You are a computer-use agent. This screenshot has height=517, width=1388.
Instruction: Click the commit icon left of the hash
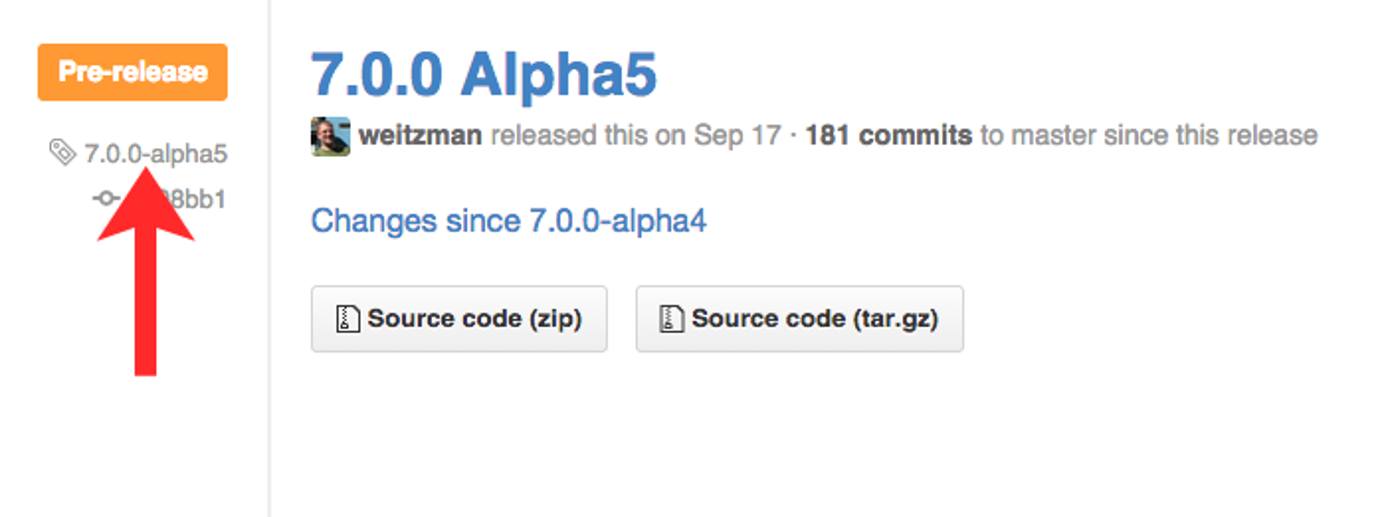[x=105, y=199]
